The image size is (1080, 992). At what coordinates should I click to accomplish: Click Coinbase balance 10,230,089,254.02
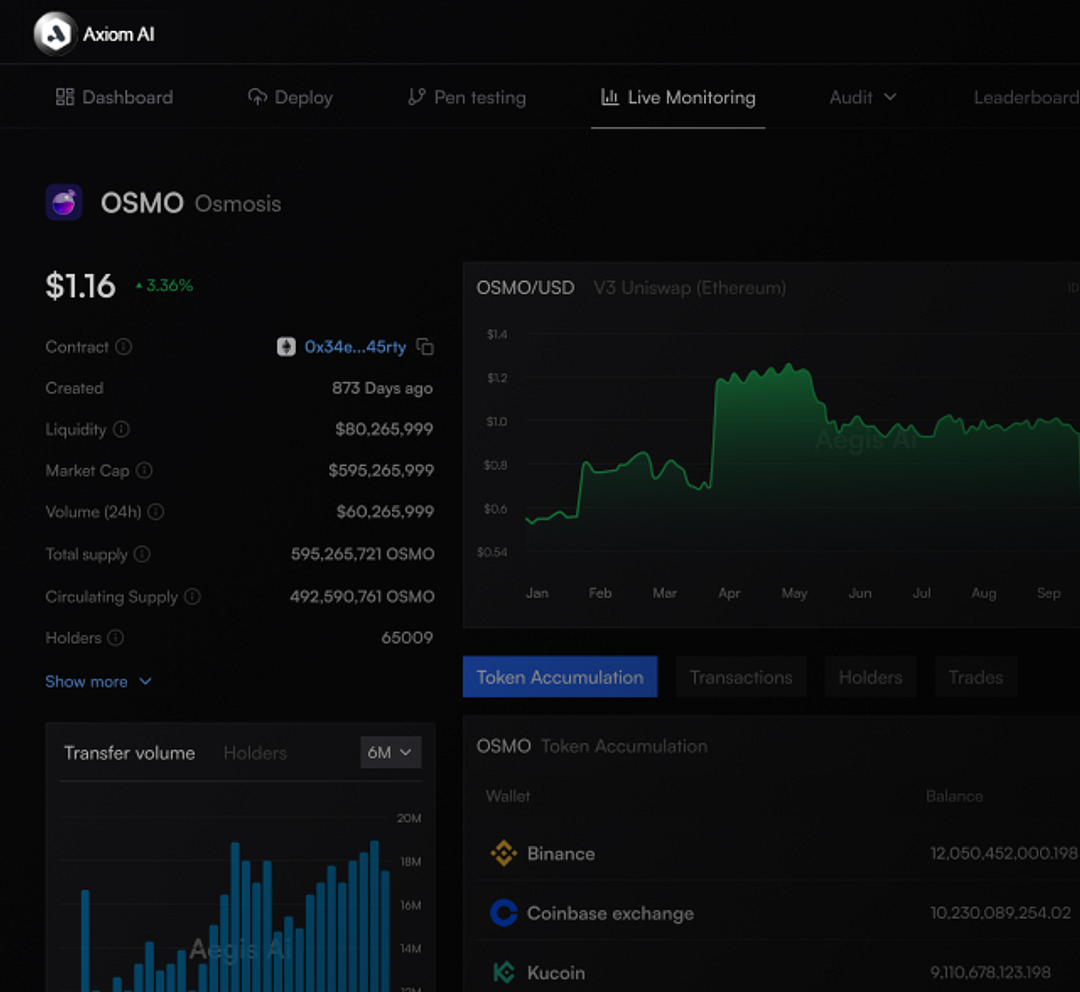click(x=1001, y=913)
